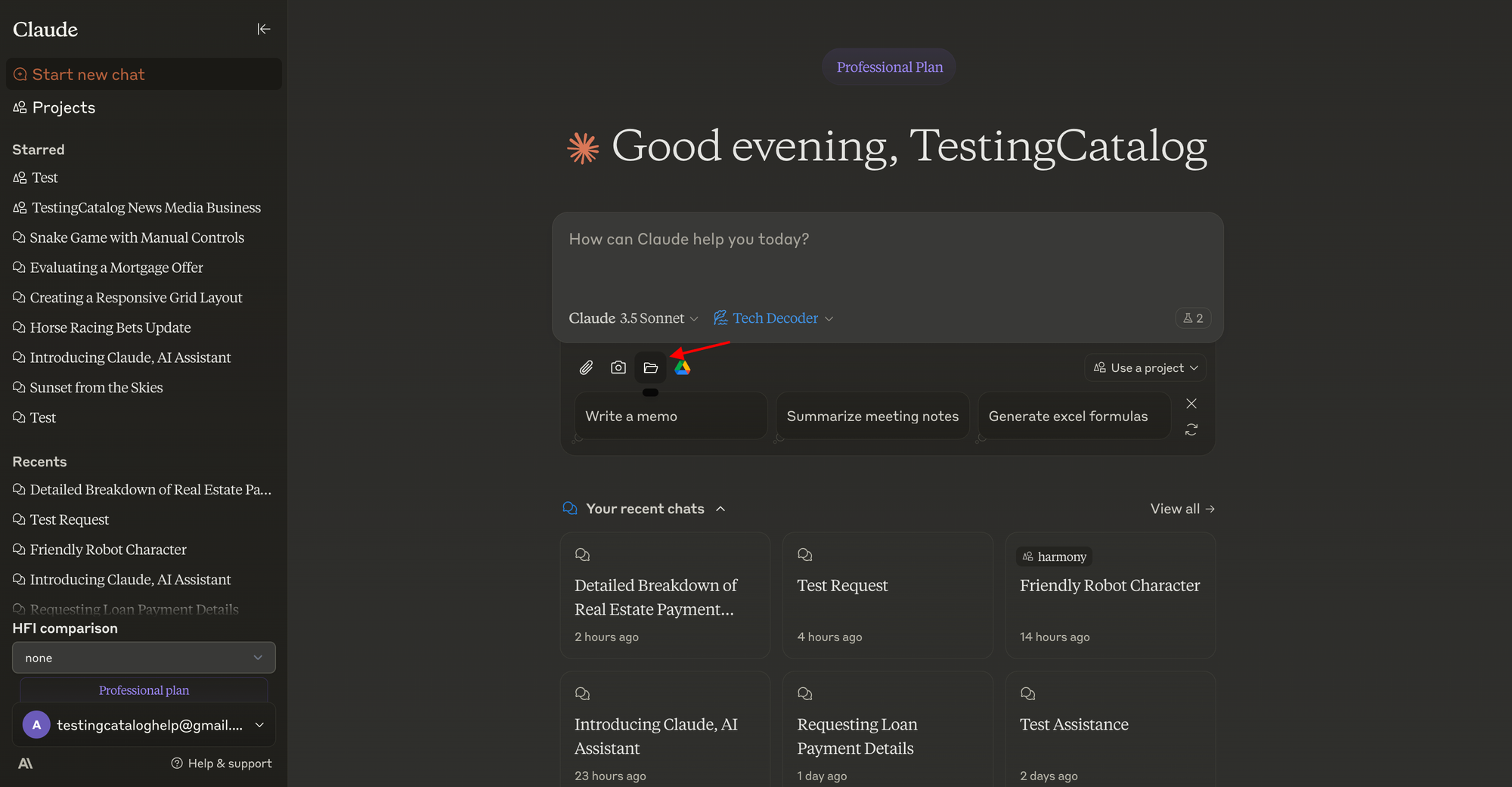Click Start new chat

[144, 74]
